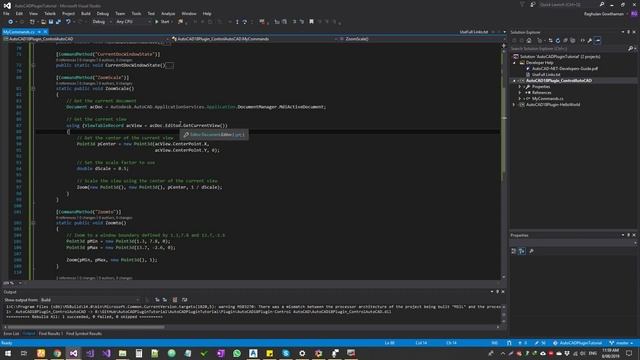This screenshot has width=640, height=360.
Task: Click the Save All toolbar icon
Action: (x=58, y=22)
